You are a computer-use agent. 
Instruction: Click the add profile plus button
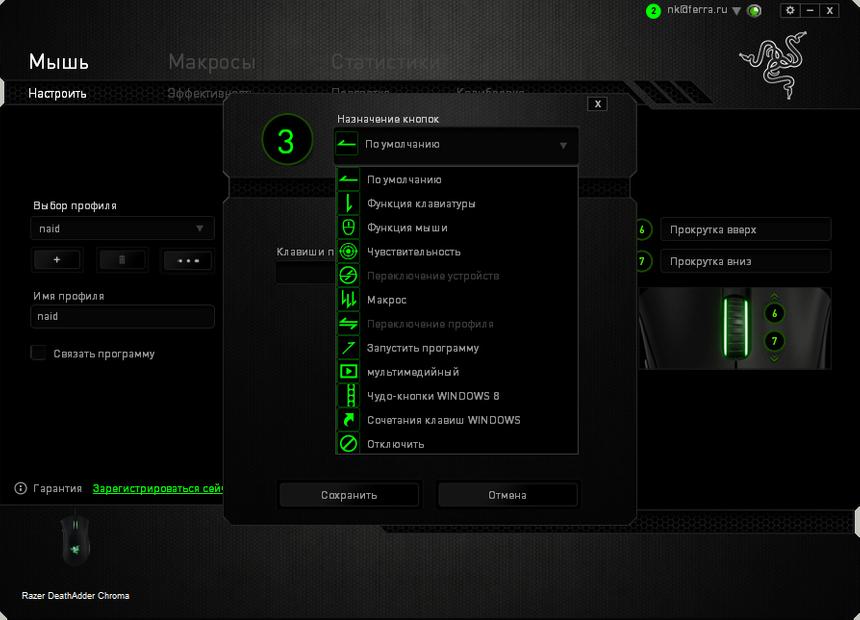coord(57,260)
